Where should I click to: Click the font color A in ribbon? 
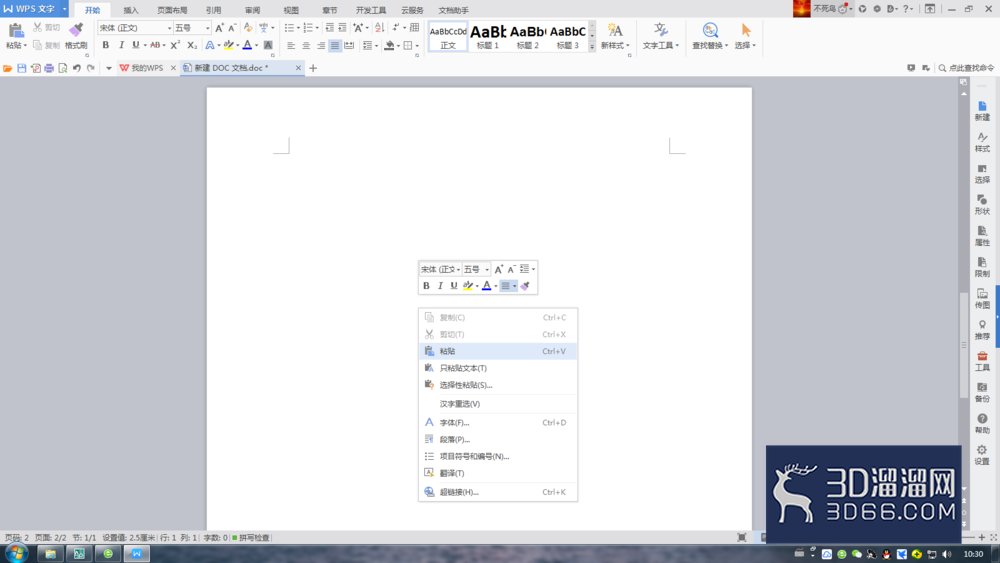[x=247, y=45]
